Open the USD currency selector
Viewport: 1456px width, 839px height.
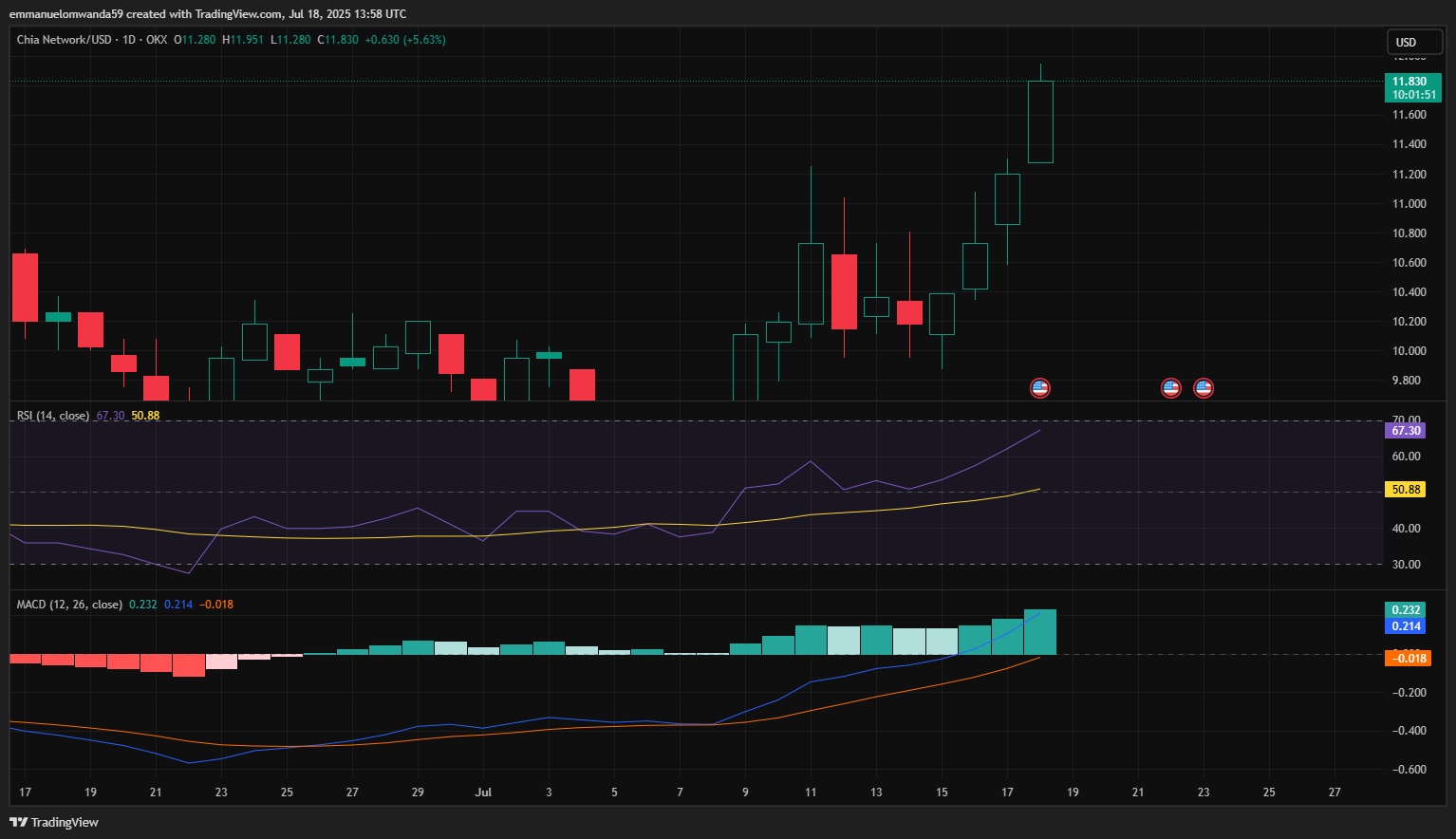tap(1413, 42)
